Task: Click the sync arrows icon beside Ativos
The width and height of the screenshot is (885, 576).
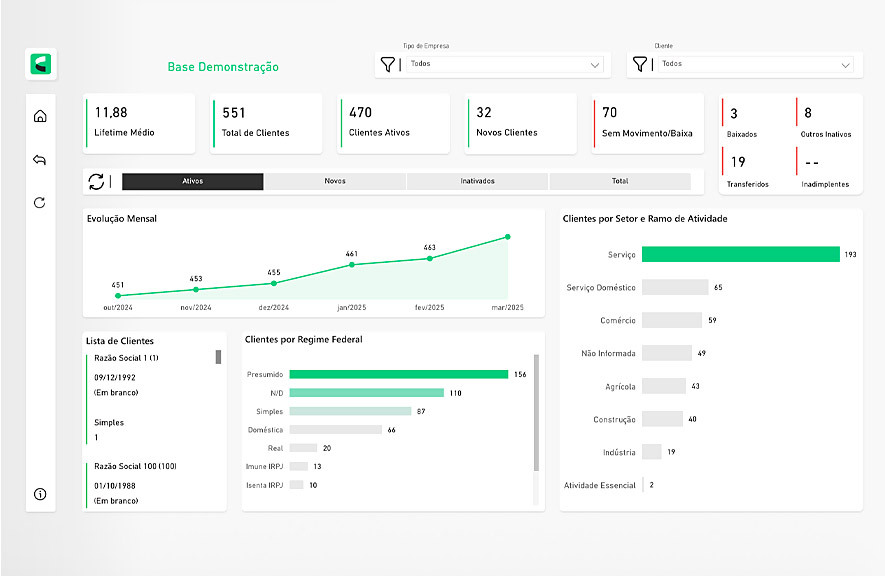Action: pos(96,181)
